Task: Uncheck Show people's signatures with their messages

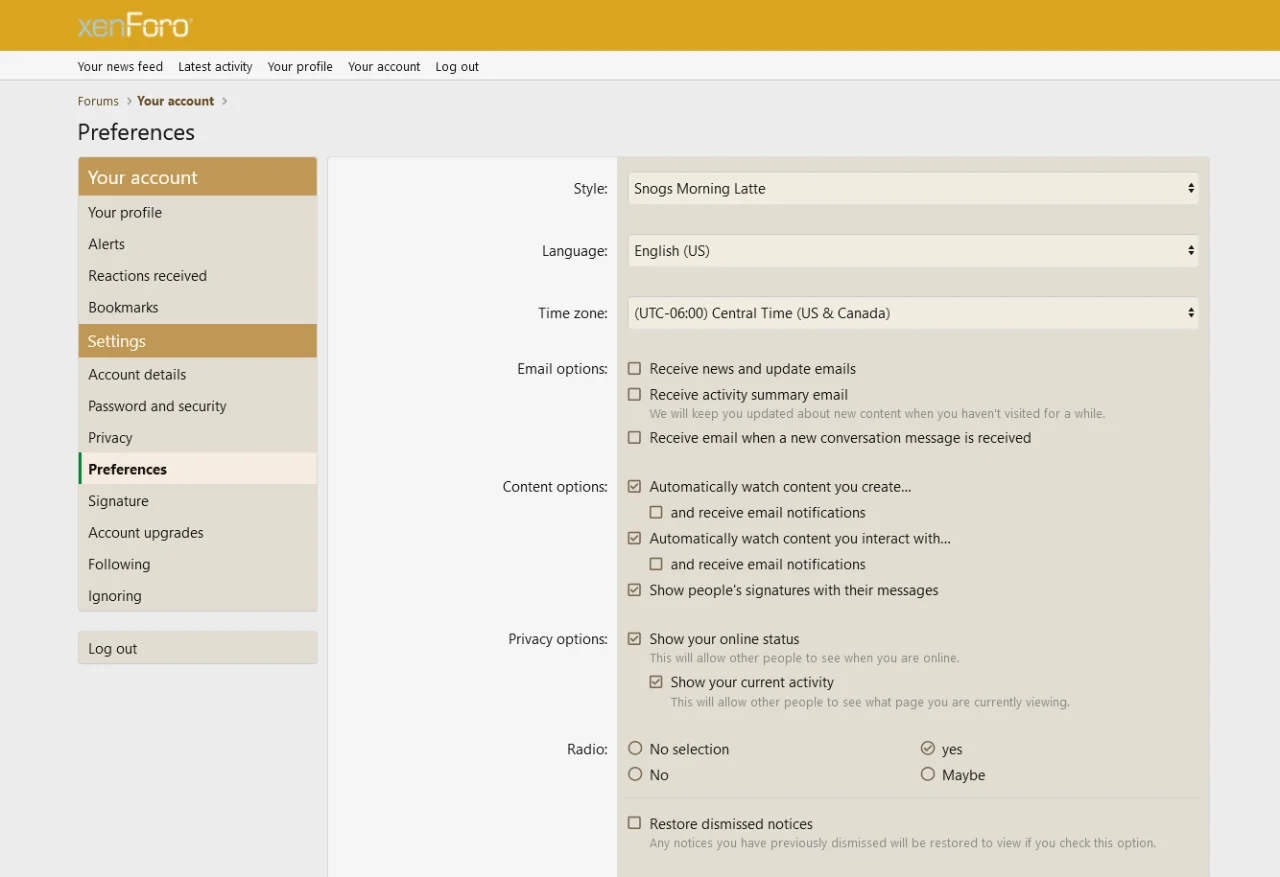Action: pos(634,590)
